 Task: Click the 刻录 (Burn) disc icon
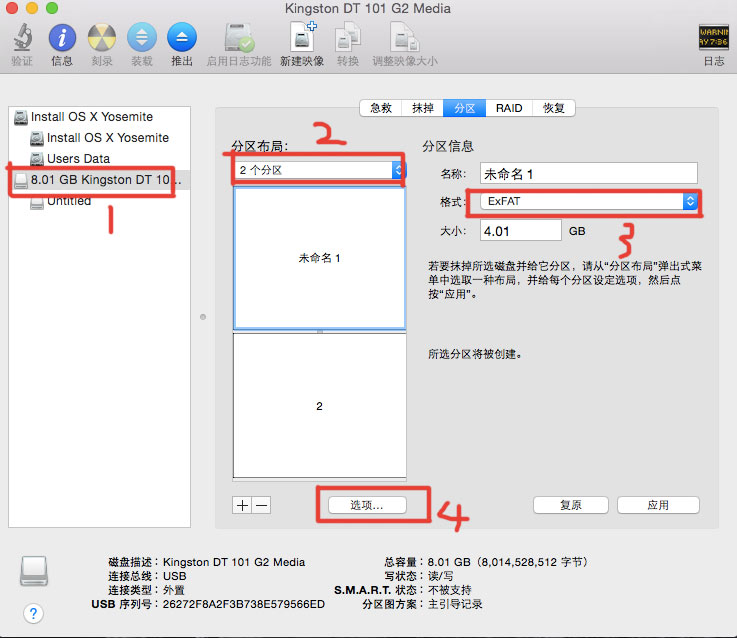point(102,39)
